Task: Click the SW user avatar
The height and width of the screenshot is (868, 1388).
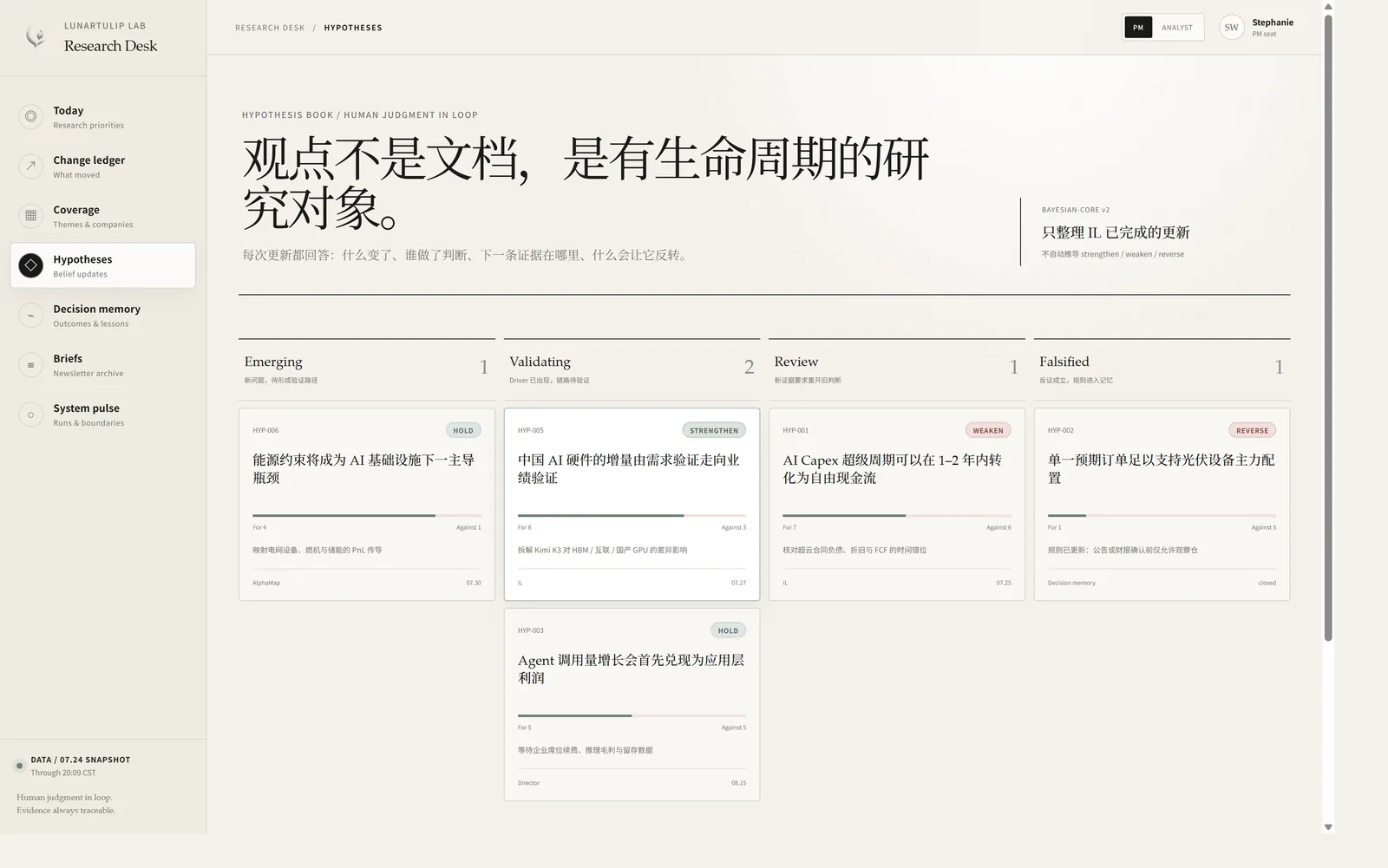Action: [x=1232, y=28]
